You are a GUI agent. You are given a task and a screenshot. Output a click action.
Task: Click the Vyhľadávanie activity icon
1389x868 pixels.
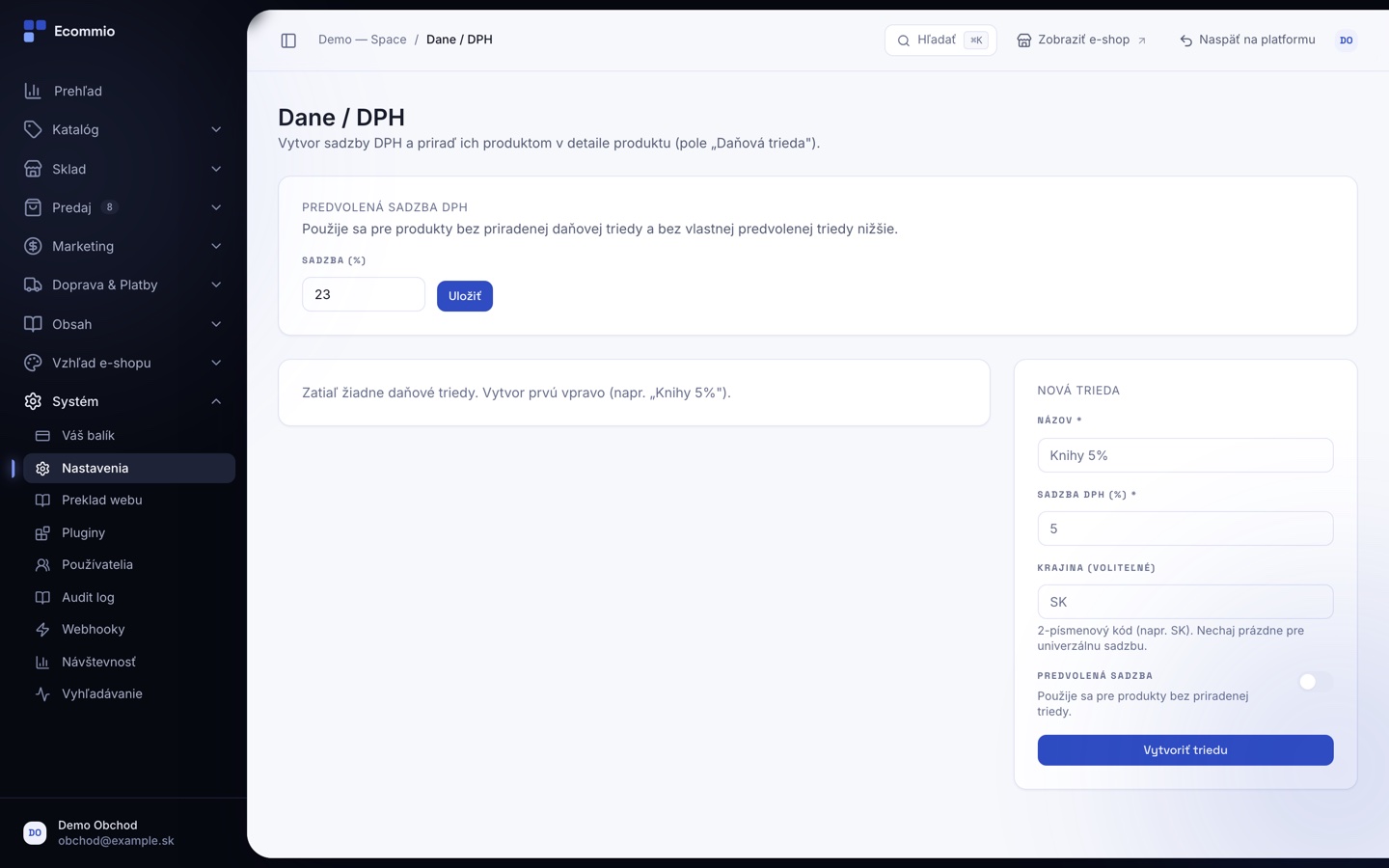click(42, 694)
